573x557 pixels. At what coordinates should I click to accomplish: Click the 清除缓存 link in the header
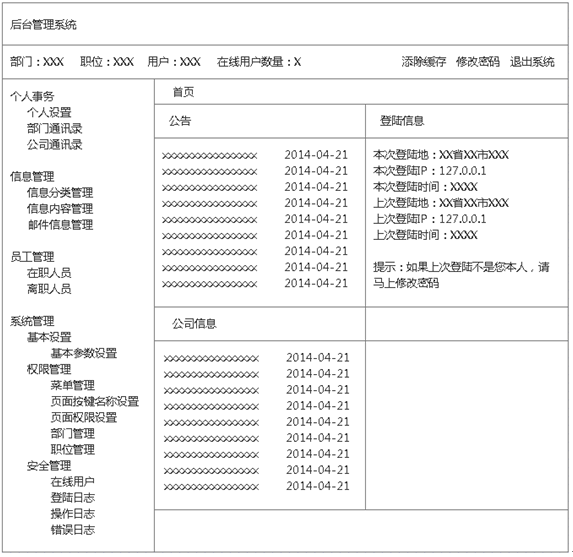click(x=424, y=61)
